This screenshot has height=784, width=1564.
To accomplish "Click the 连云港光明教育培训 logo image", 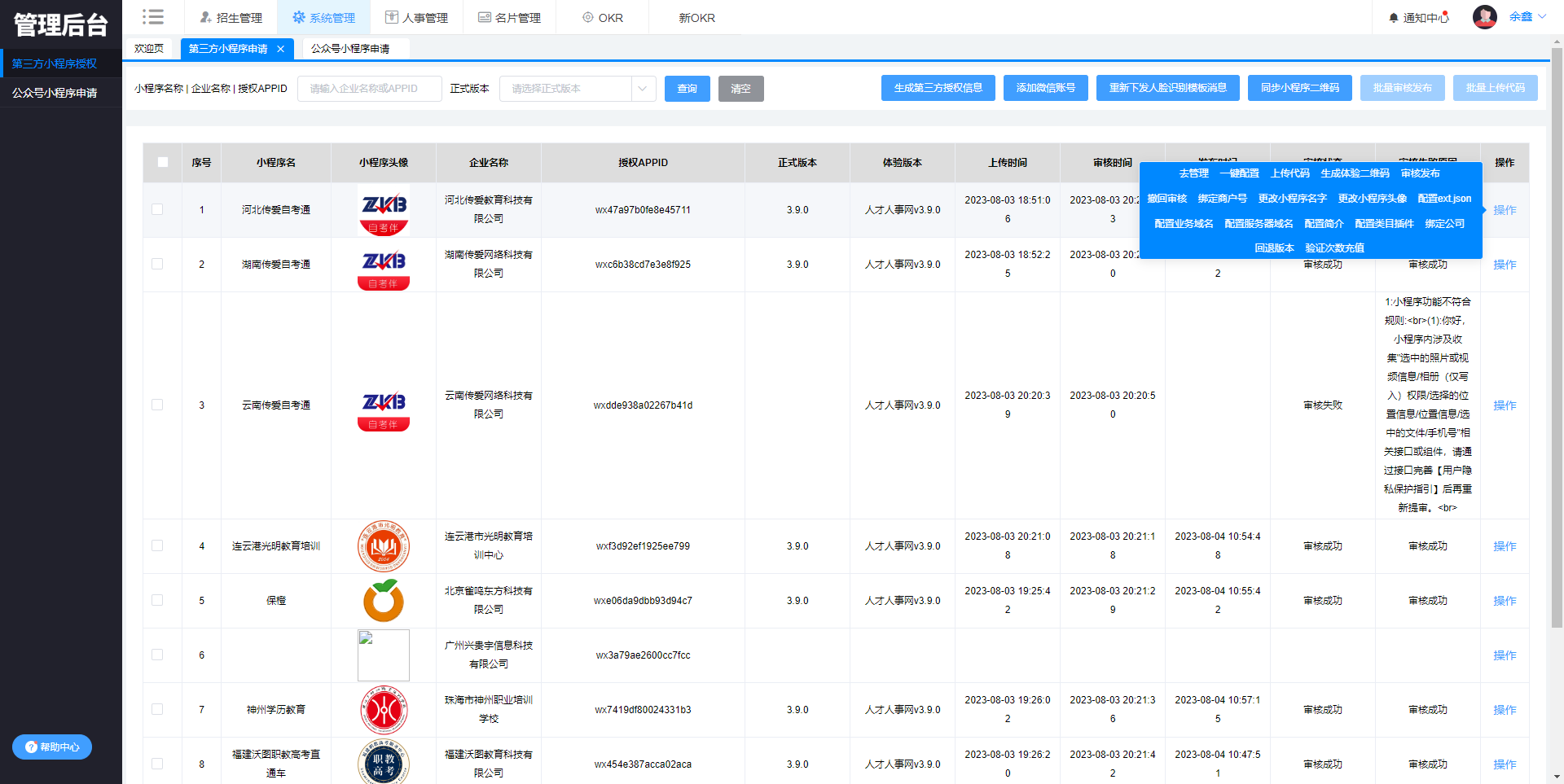I will 383,546.
